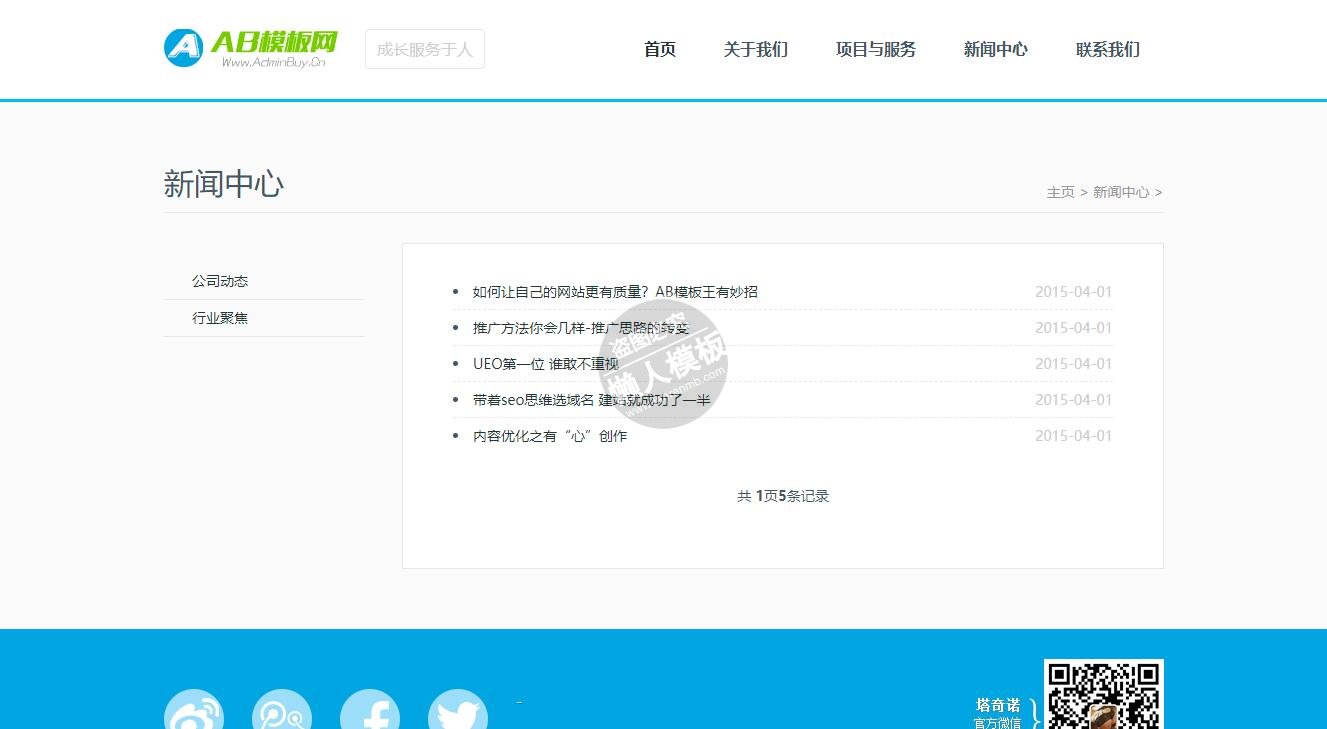This screenshot has height=729, width=1327.
Task: Open the Tencent Weibo icon in the footer
Action: click(x=282, y=709)
